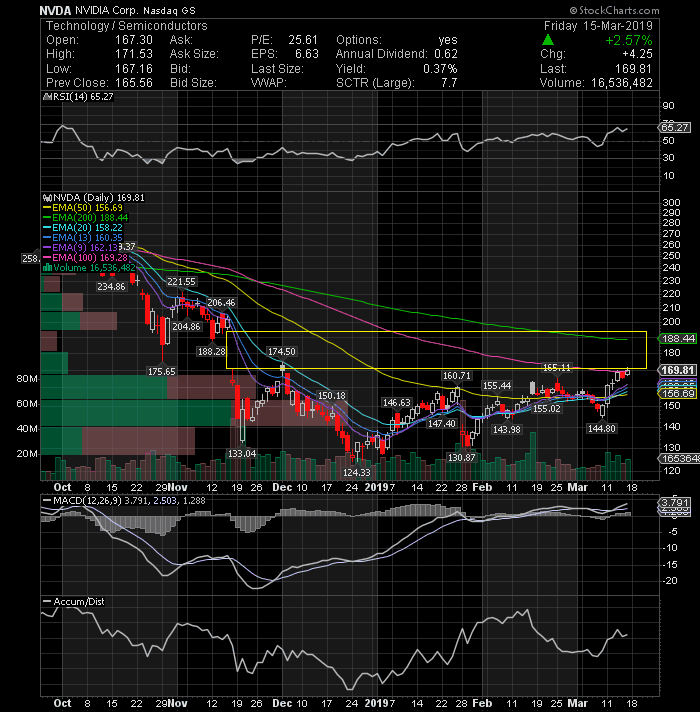Image resolution: width=700 pixels, height=712 pixels.
Task: Click the StockCharts.com copyright text
Action: [614, 10]
